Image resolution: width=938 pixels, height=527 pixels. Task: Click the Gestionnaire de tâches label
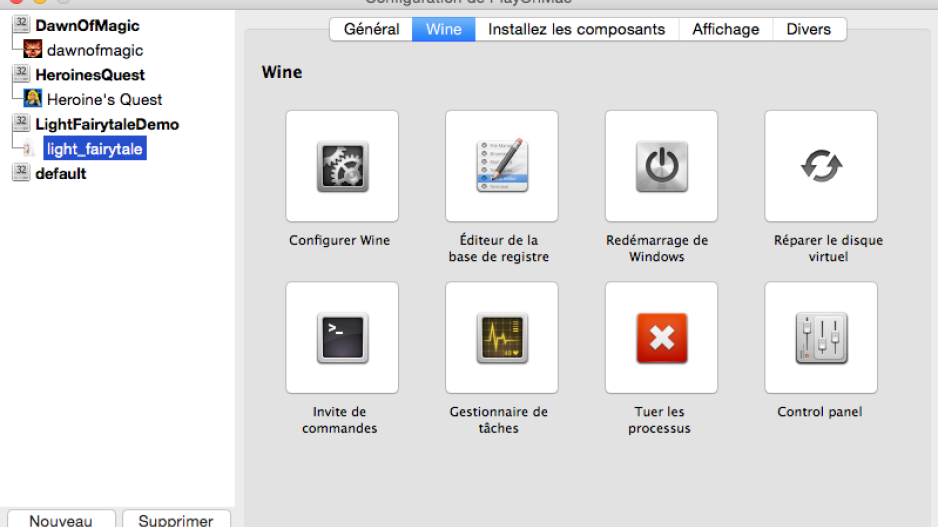(x=499, y=420)
